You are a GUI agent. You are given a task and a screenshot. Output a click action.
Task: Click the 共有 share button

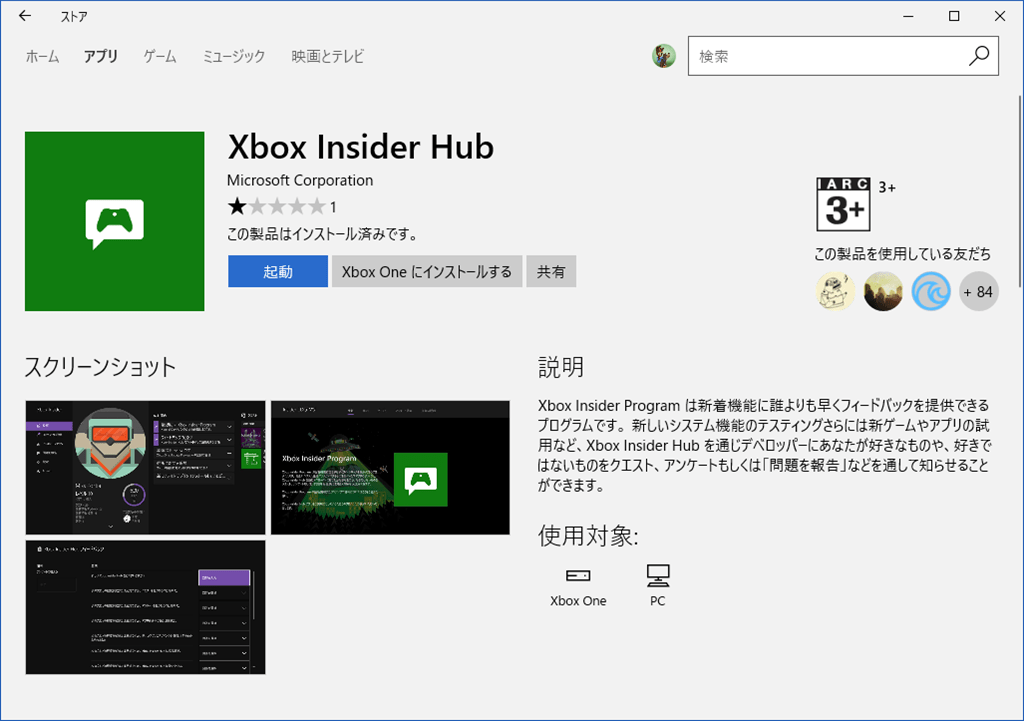[x=551, y=272]
